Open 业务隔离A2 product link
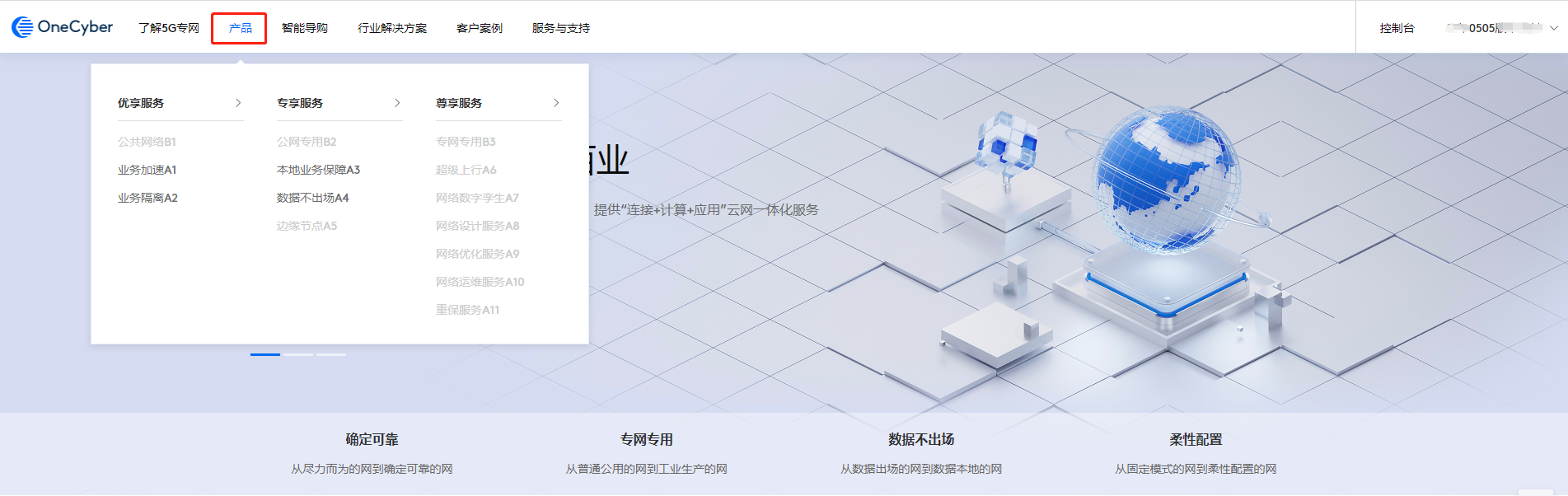 pyautogui.click(x=148, y=198)
